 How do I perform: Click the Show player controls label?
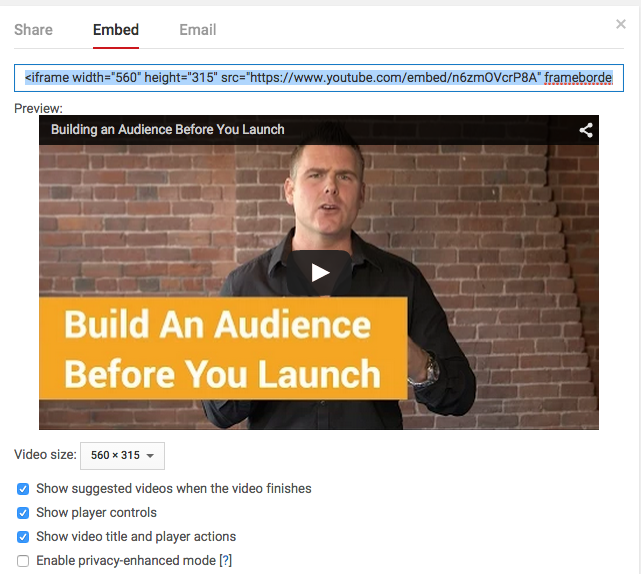click(x=96, y=513)
